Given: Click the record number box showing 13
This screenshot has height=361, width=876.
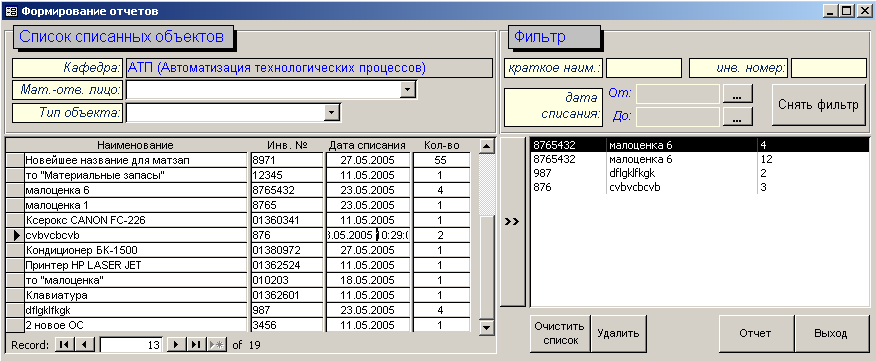Looking at the screenshot, I should [x=131, y=345].
